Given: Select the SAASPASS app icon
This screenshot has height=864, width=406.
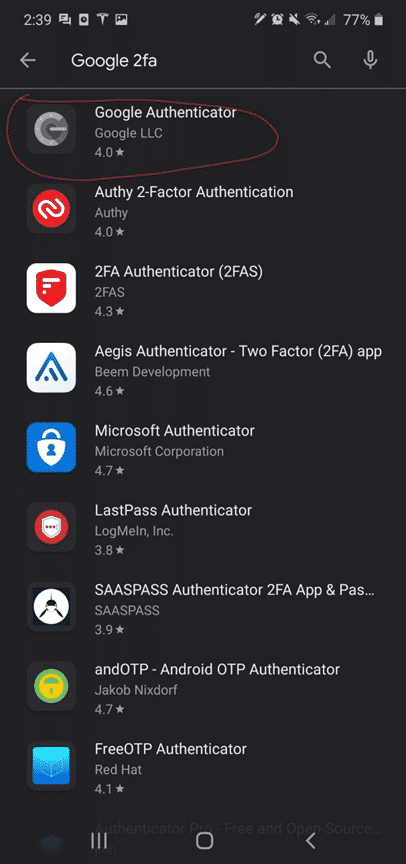Looking at the screenshot, I should [51, 606].
